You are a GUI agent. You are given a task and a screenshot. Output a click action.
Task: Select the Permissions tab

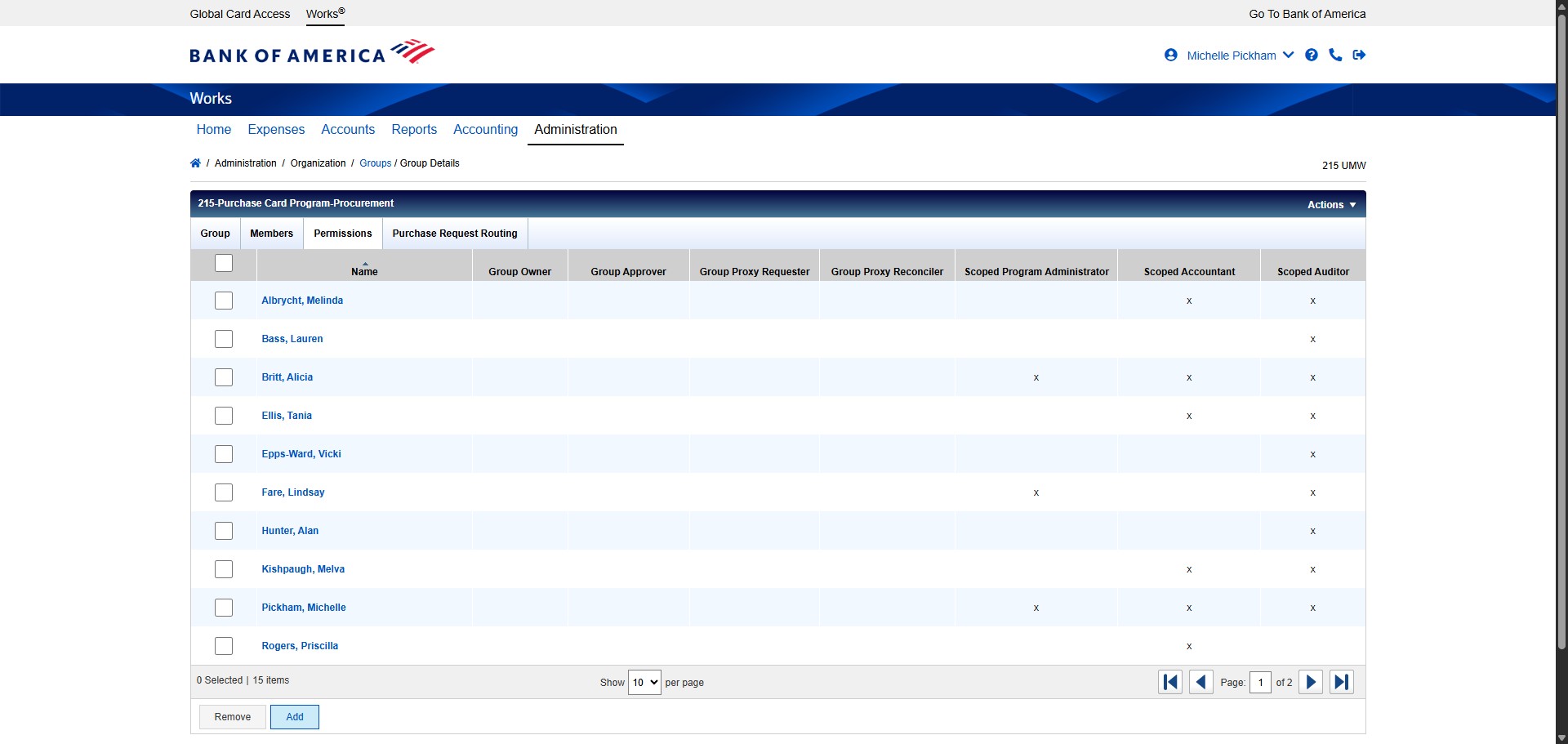343,234
